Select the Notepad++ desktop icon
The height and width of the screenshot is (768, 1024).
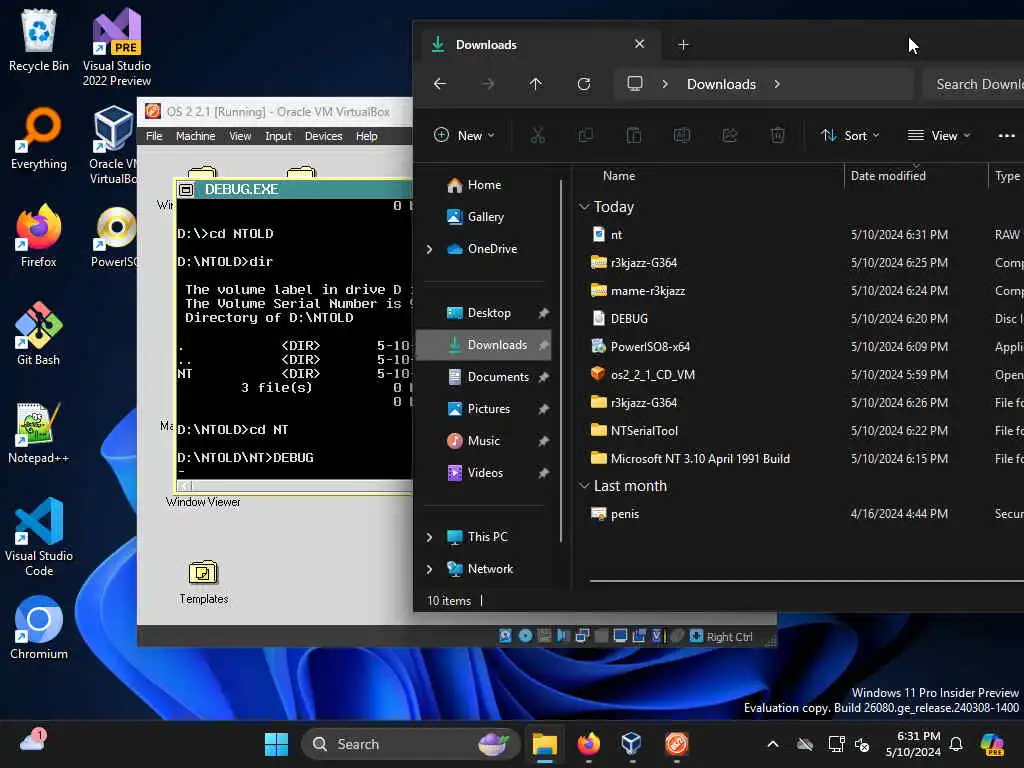click(39, 432)
